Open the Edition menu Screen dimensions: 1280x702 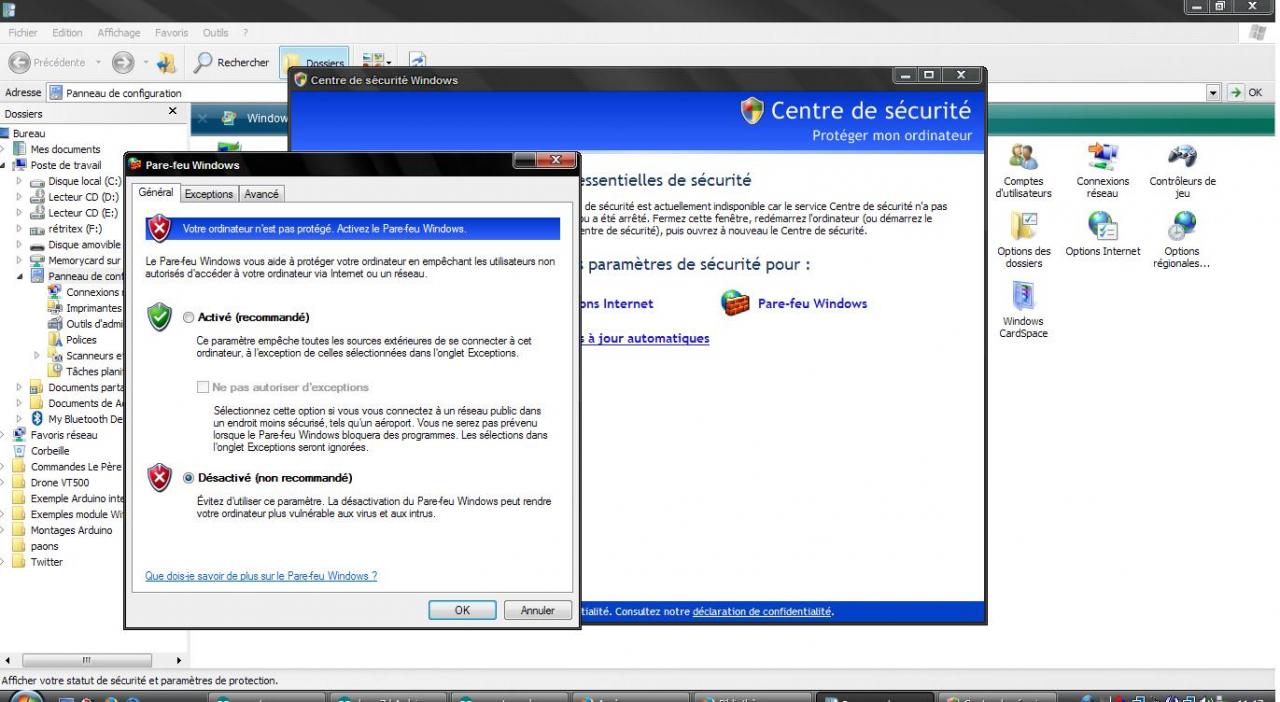click(x=67, y=33)
